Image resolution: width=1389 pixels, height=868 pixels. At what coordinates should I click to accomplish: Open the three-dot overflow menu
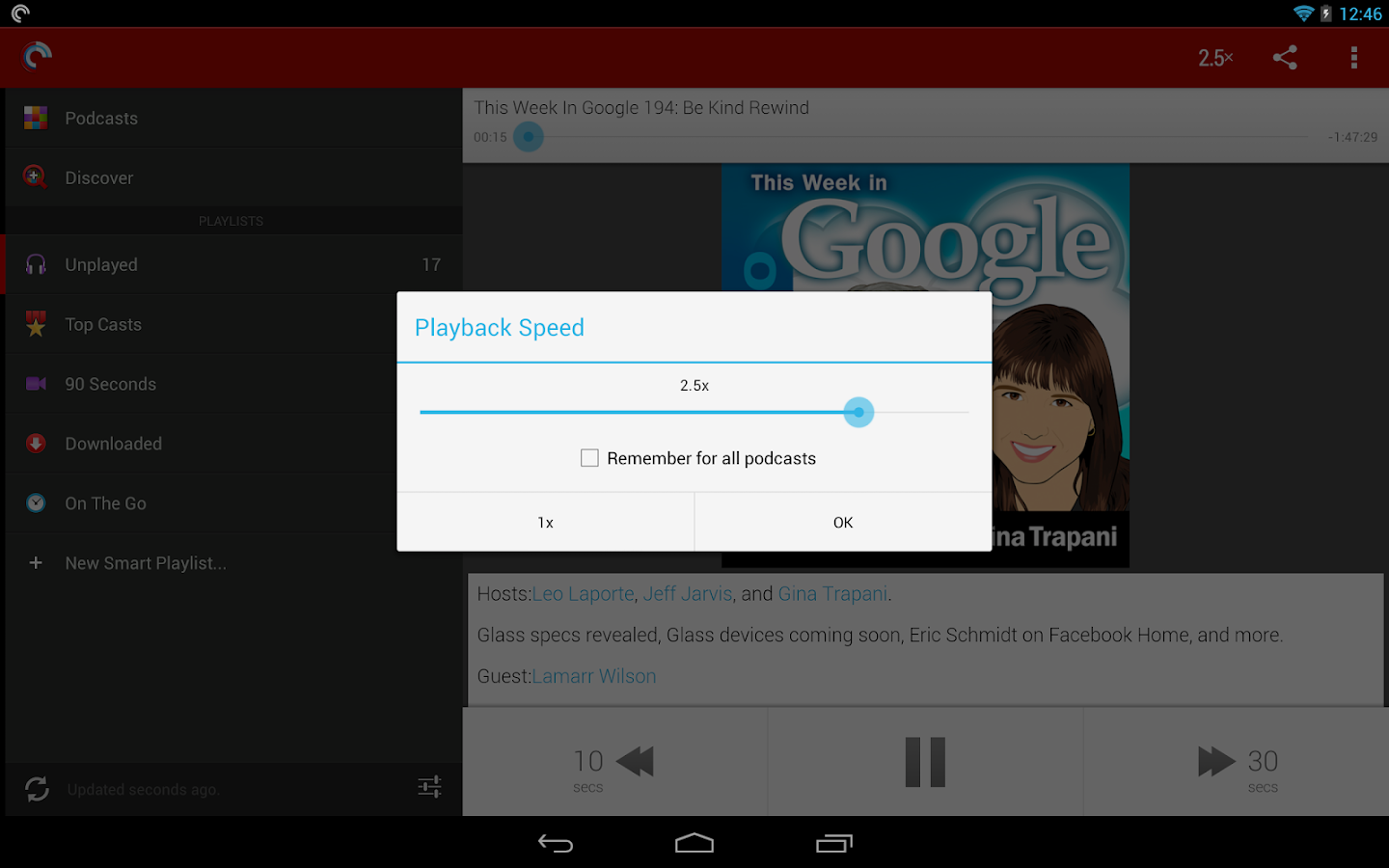1354,58
